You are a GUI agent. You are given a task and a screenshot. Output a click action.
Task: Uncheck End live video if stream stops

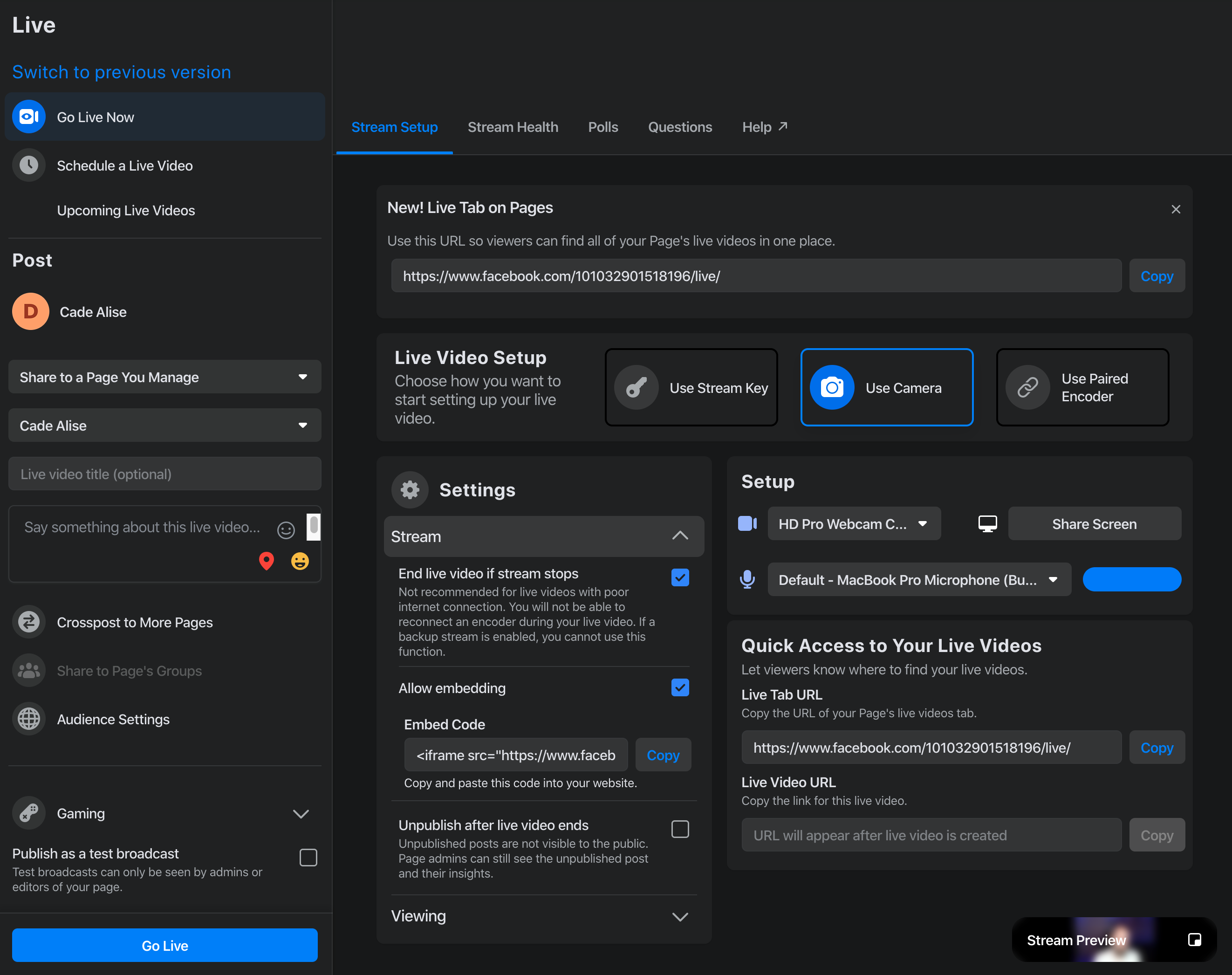click(680, 578)
